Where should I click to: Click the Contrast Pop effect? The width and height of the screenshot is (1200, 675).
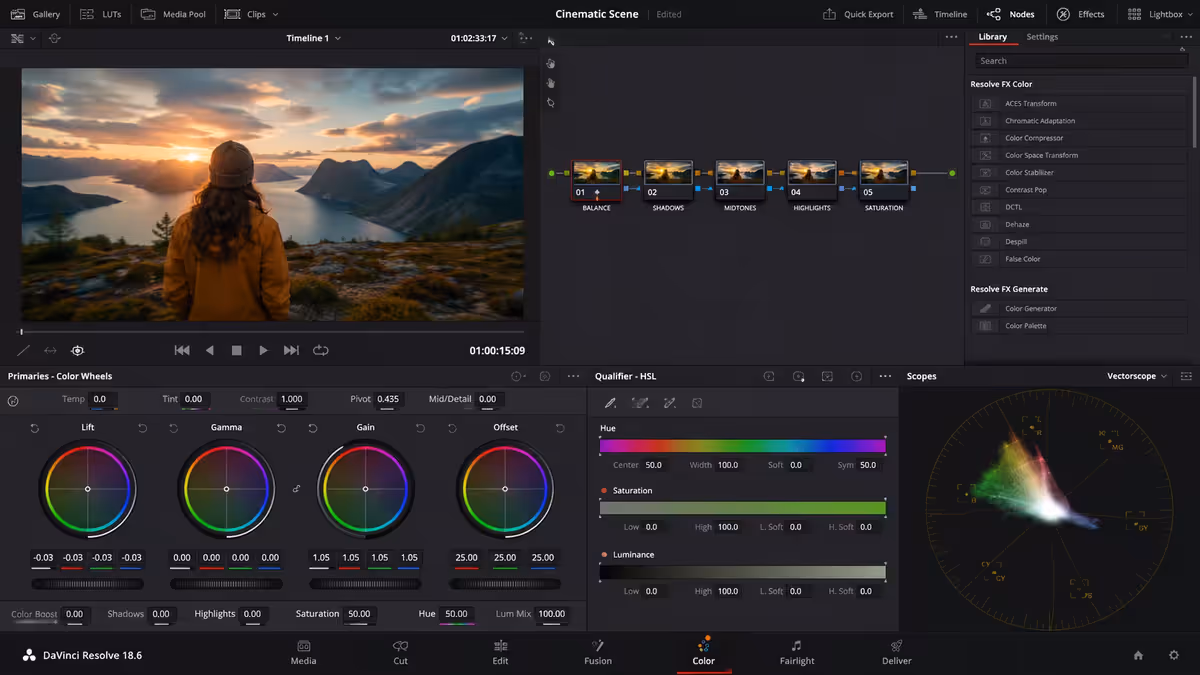(1080, 190)
